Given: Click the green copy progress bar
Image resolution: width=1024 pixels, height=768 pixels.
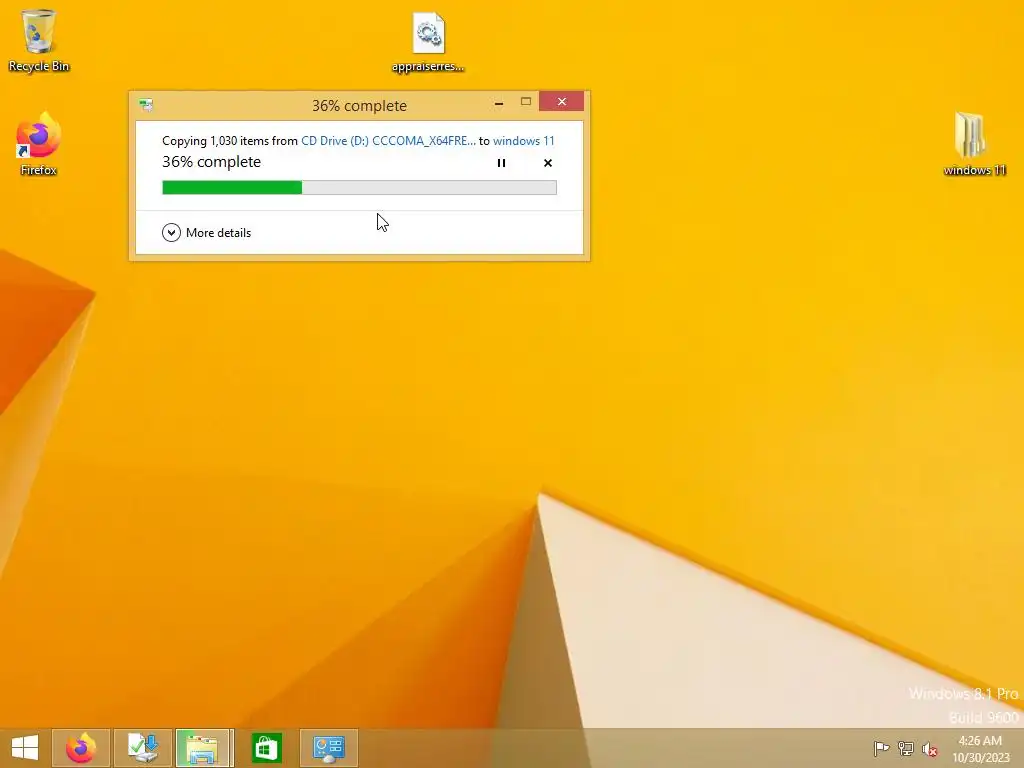Looking at the screenshot, I should tap(359, 187).
